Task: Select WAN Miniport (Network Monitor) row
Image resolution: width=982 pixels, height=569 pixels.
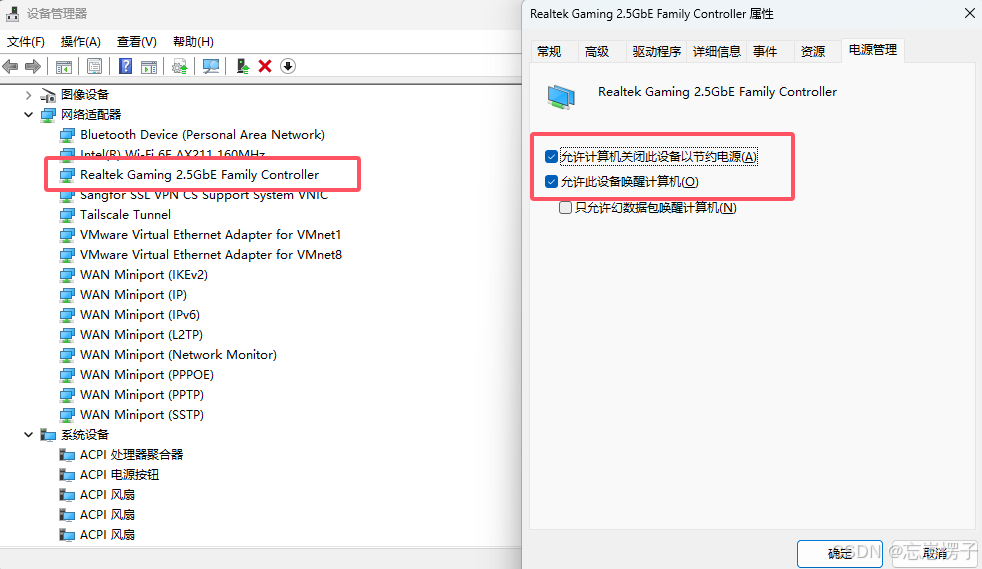Action: click(178, 355)
